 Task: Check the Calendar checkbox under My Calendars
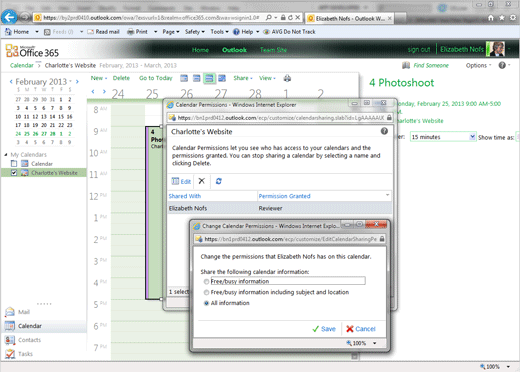[x=14, y=164]
